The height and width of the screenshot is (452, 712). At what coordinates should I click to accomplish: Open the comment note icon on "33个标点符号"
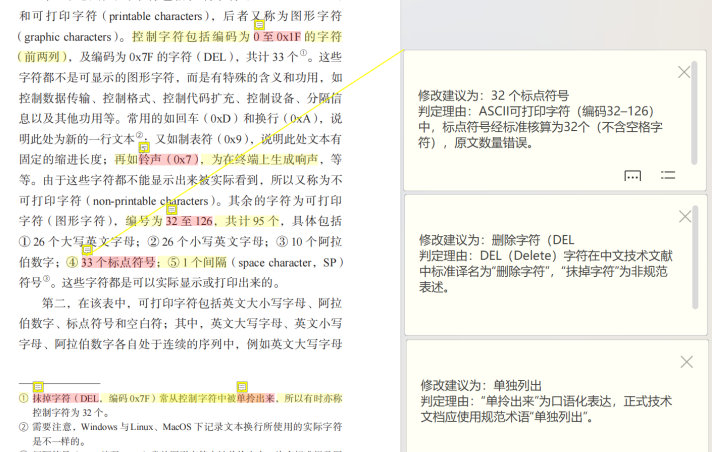pyautogui.click(x=87, y=249)
